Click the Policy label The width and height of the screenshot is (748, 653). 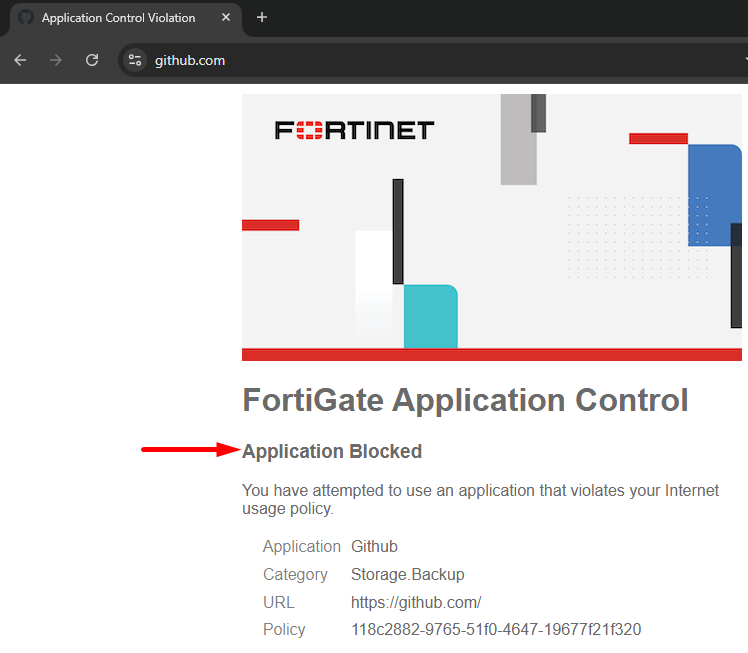(x=284, y=630)
